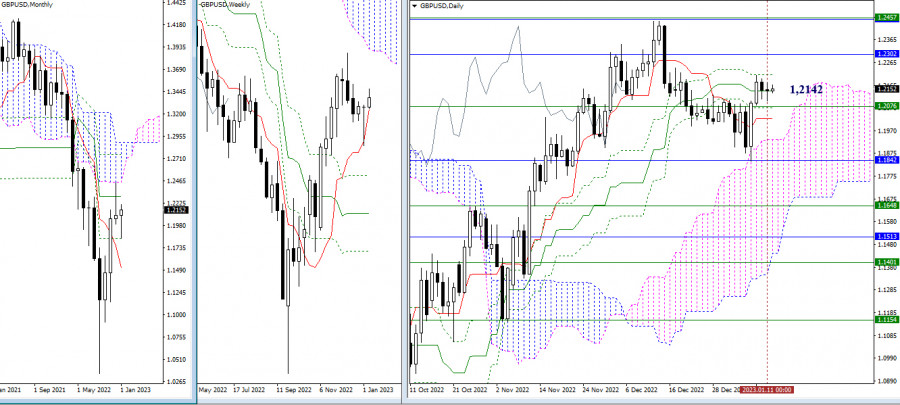Click the green 1.2076 price level label
The width and height of the screenshot is (900, 405).
click(x=886, y=106)
